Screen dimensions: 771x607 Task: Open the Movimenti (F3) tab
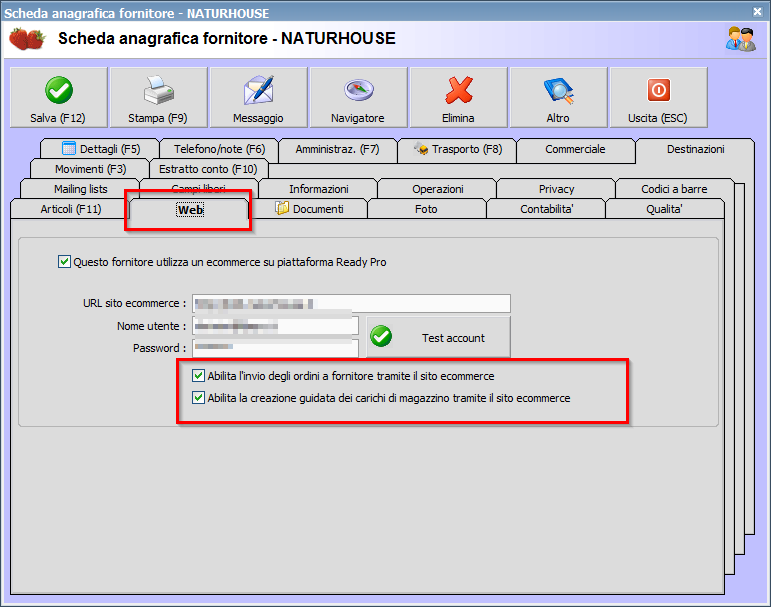tap(90, 169)
